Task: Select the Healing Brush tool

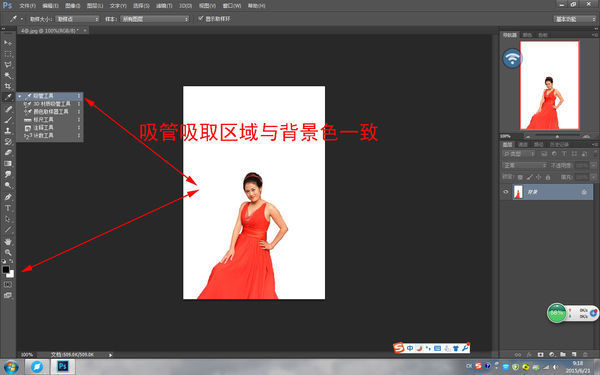Action: click(8, 109)
